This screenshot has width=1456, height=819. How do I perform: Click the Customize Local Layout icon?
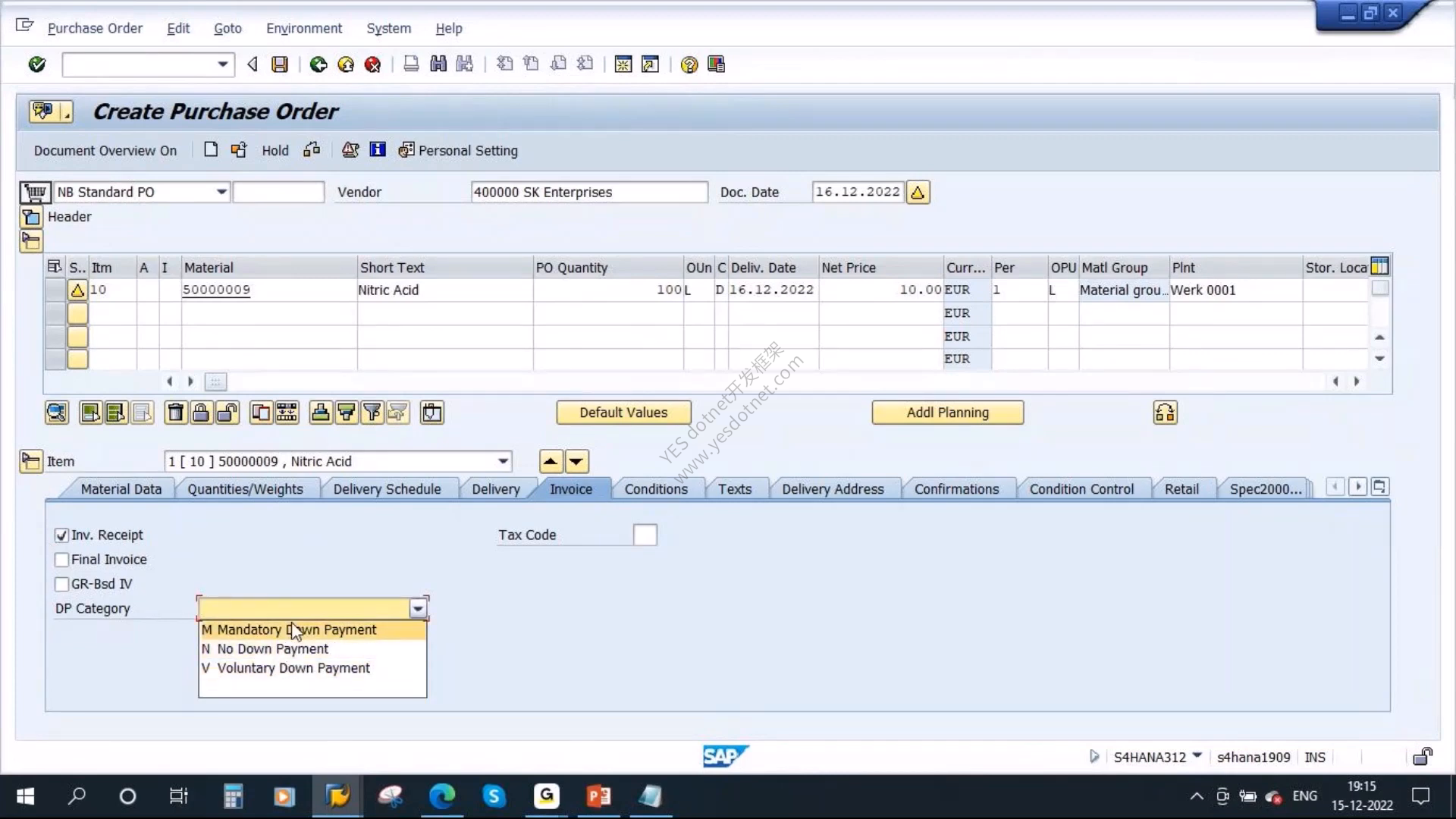716,64
